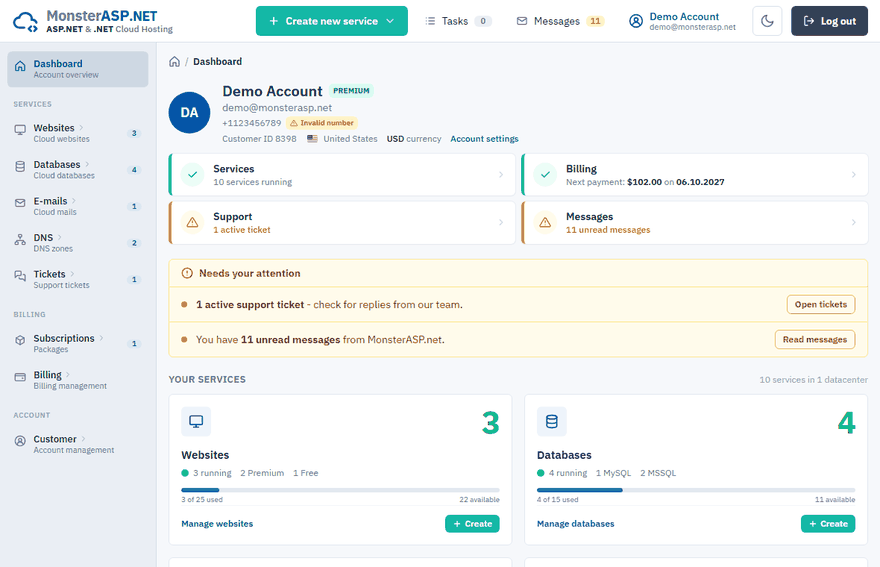Open the Manage databases link
880x567 pixels.
(575, 524)
